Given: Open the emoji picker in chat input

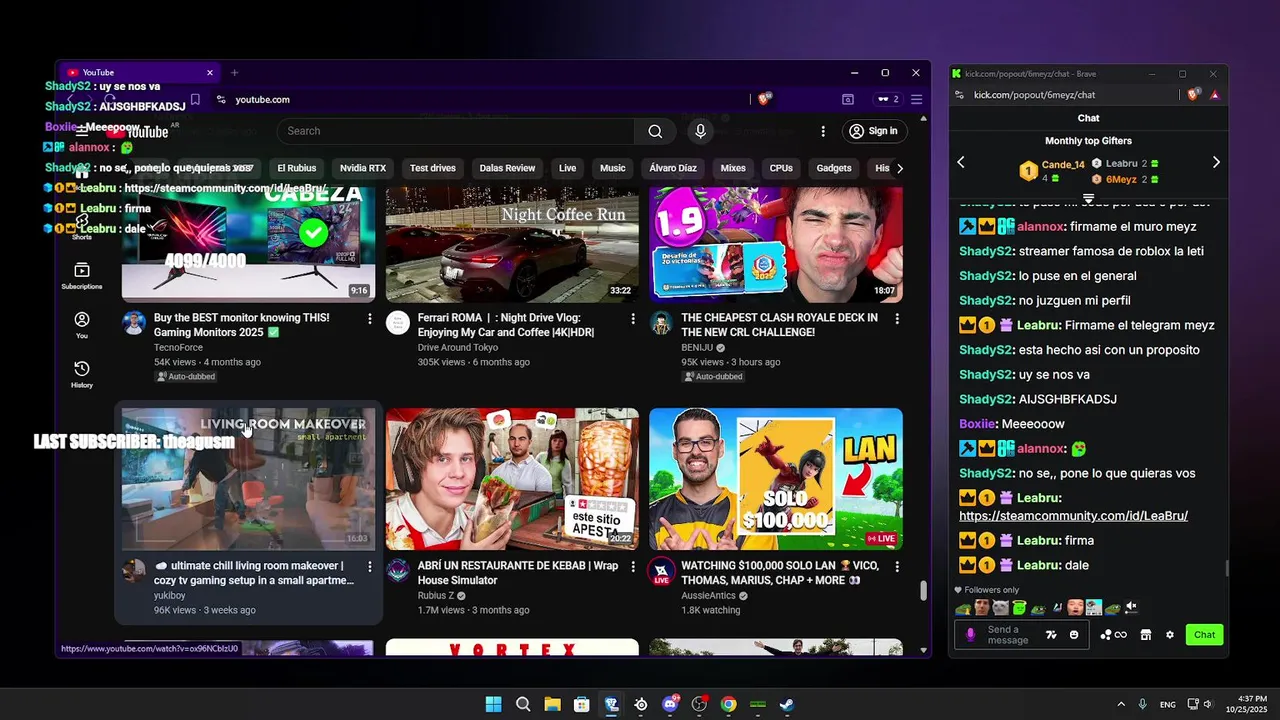Looking at the screenshot, I should click(x=1074, y=635).
